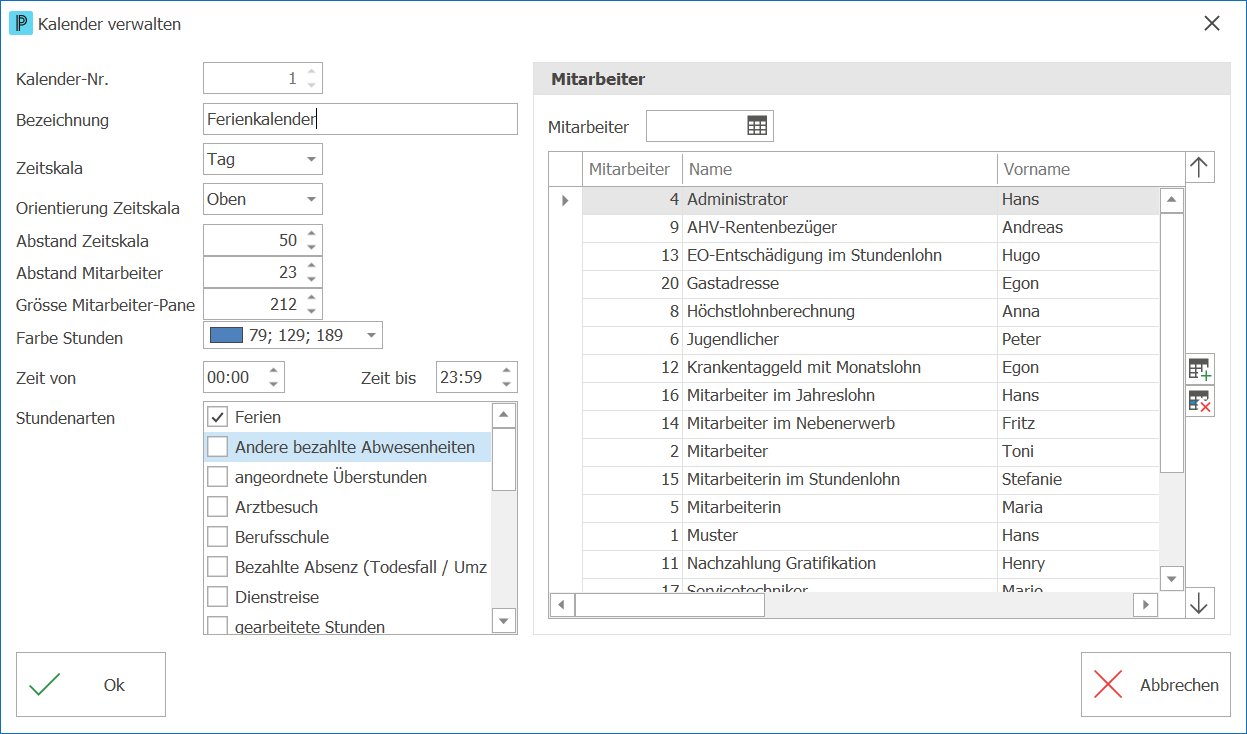Click the app logo in the title bar
The width and height of the screenshot is (1247, 734).
point(21,23)
